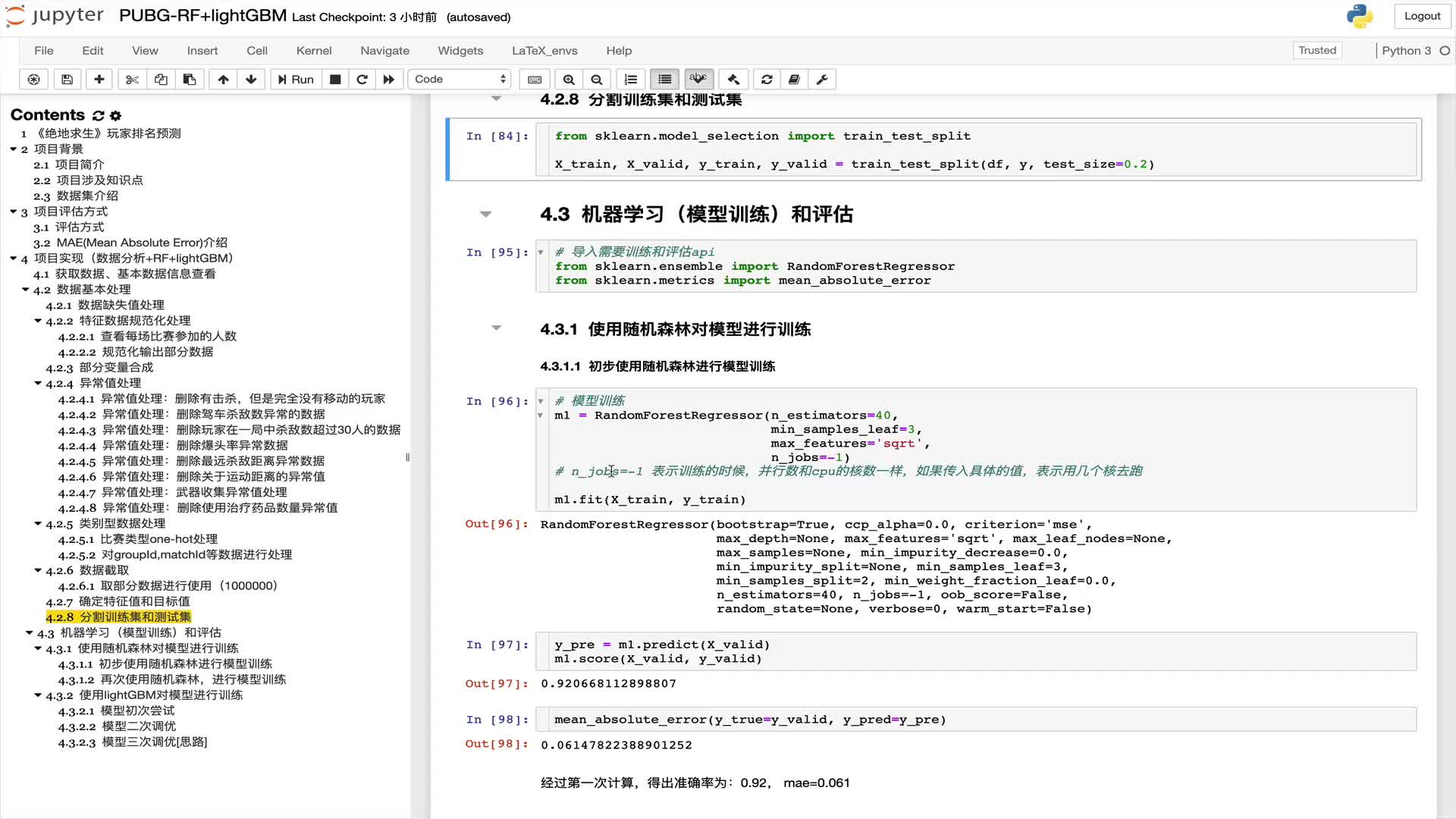
Task: Click into the In [84] code cell
Action: (x=976, y=150)
